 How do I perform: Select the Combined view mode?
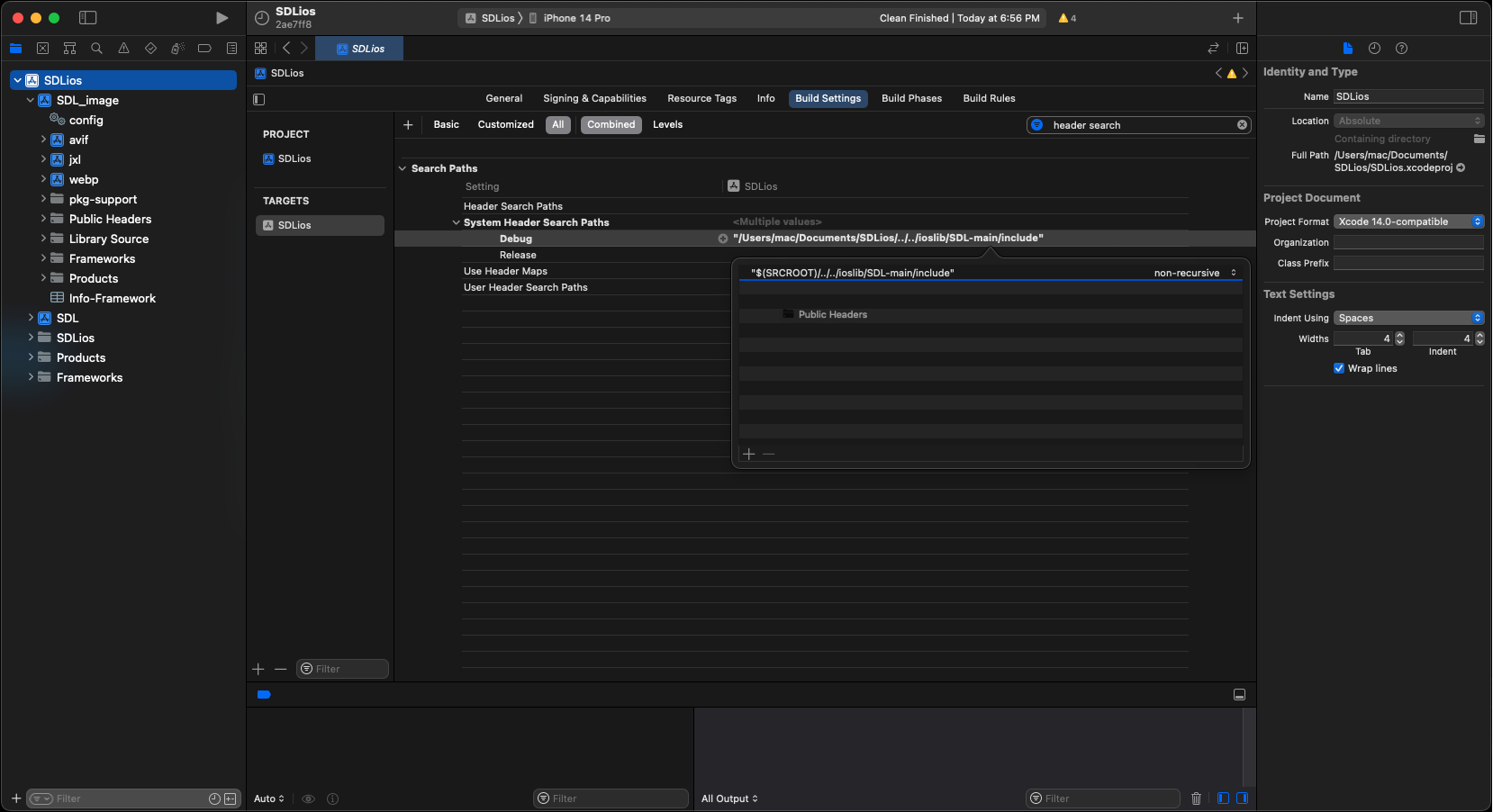click(611, 125)
